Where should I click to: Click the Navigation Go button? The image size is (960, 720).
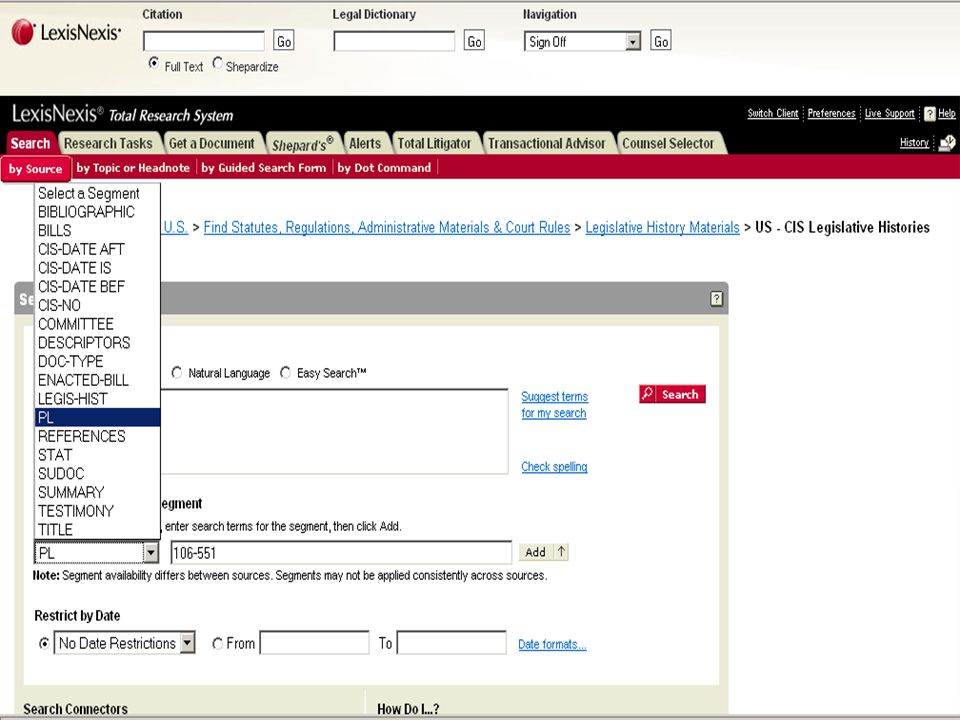click(x=661, y=41)
